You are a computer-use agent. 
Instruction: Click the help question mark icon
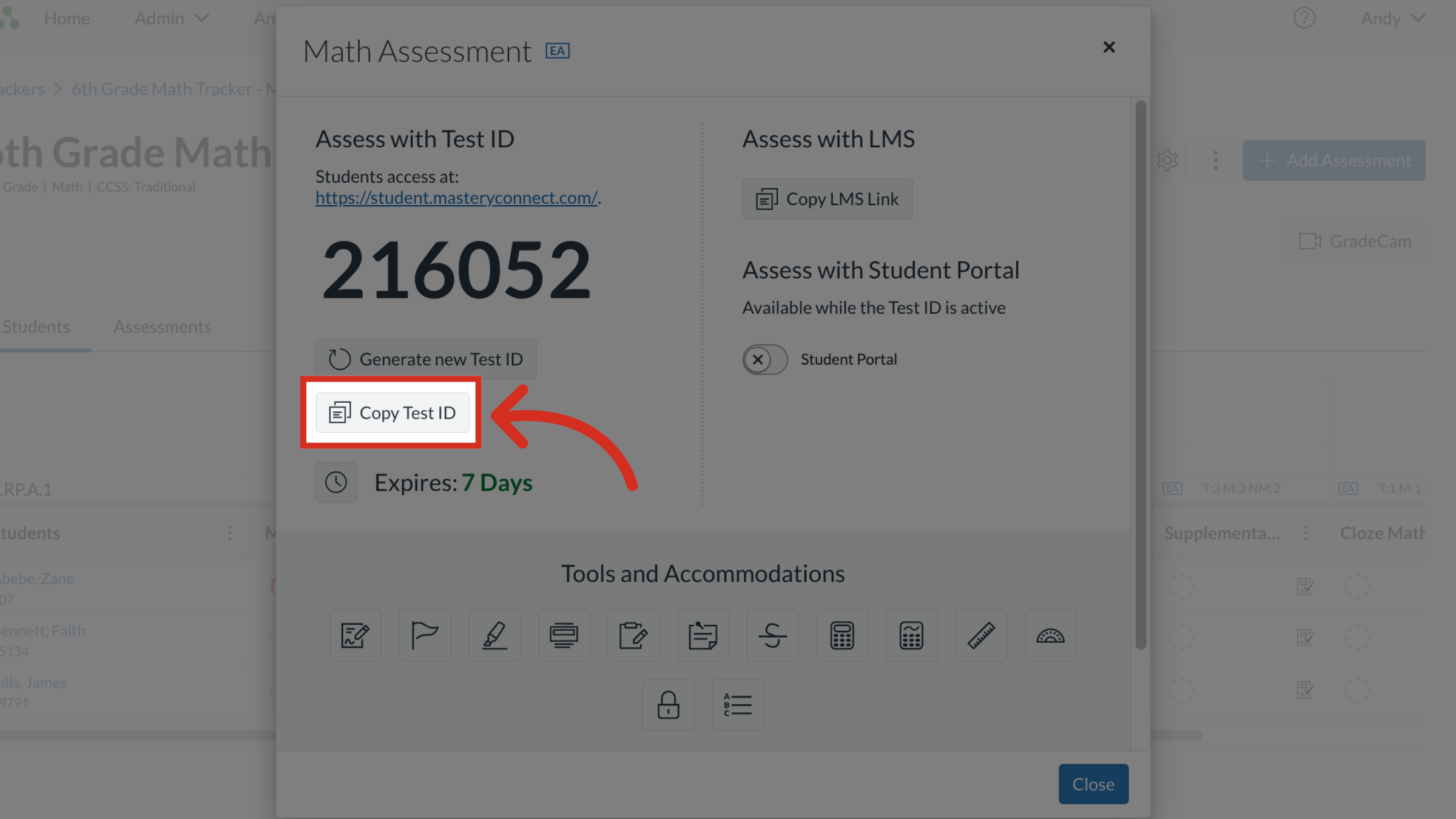(1304, 18)
